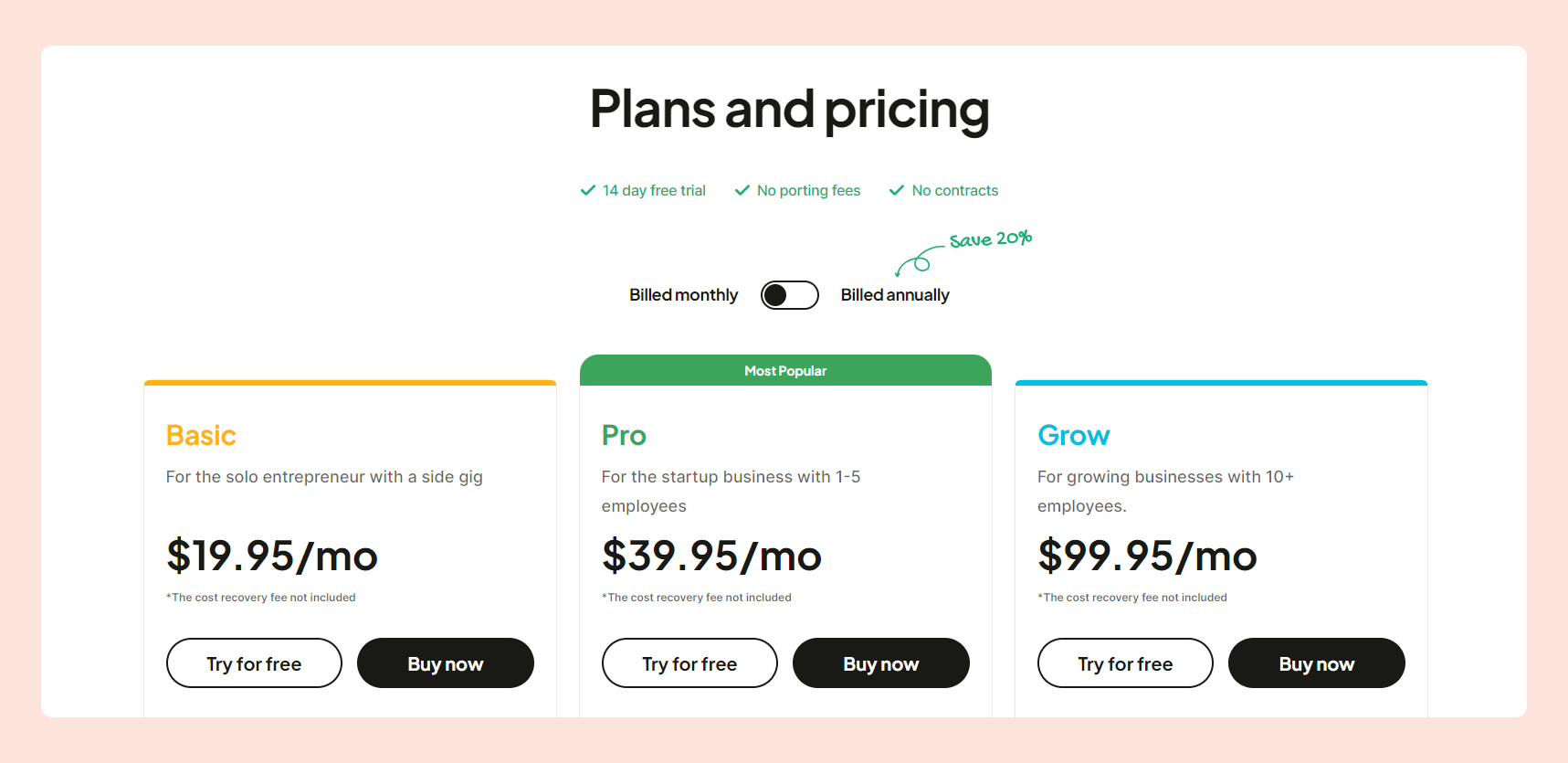Select the Pro plan title

pyautogui.click(x=624, y=435)
